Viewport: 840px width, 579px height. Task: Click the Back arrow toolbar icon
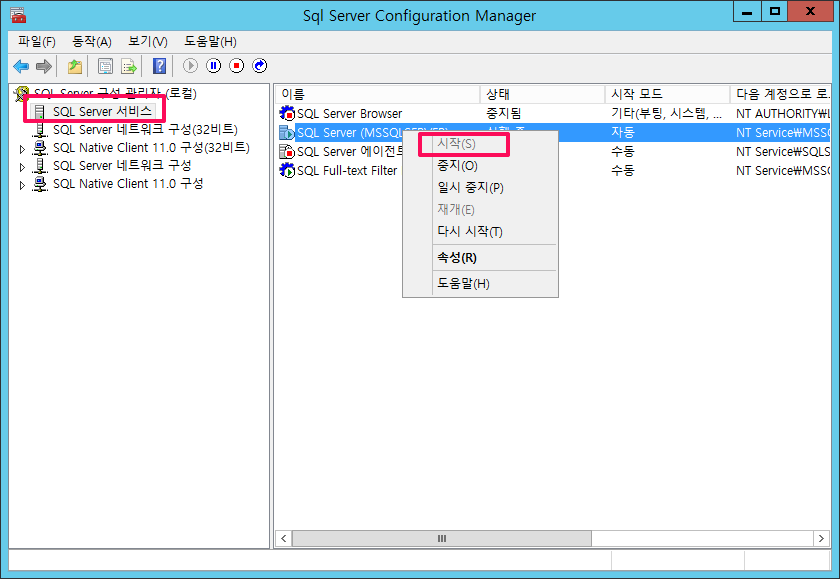point(21,66)
